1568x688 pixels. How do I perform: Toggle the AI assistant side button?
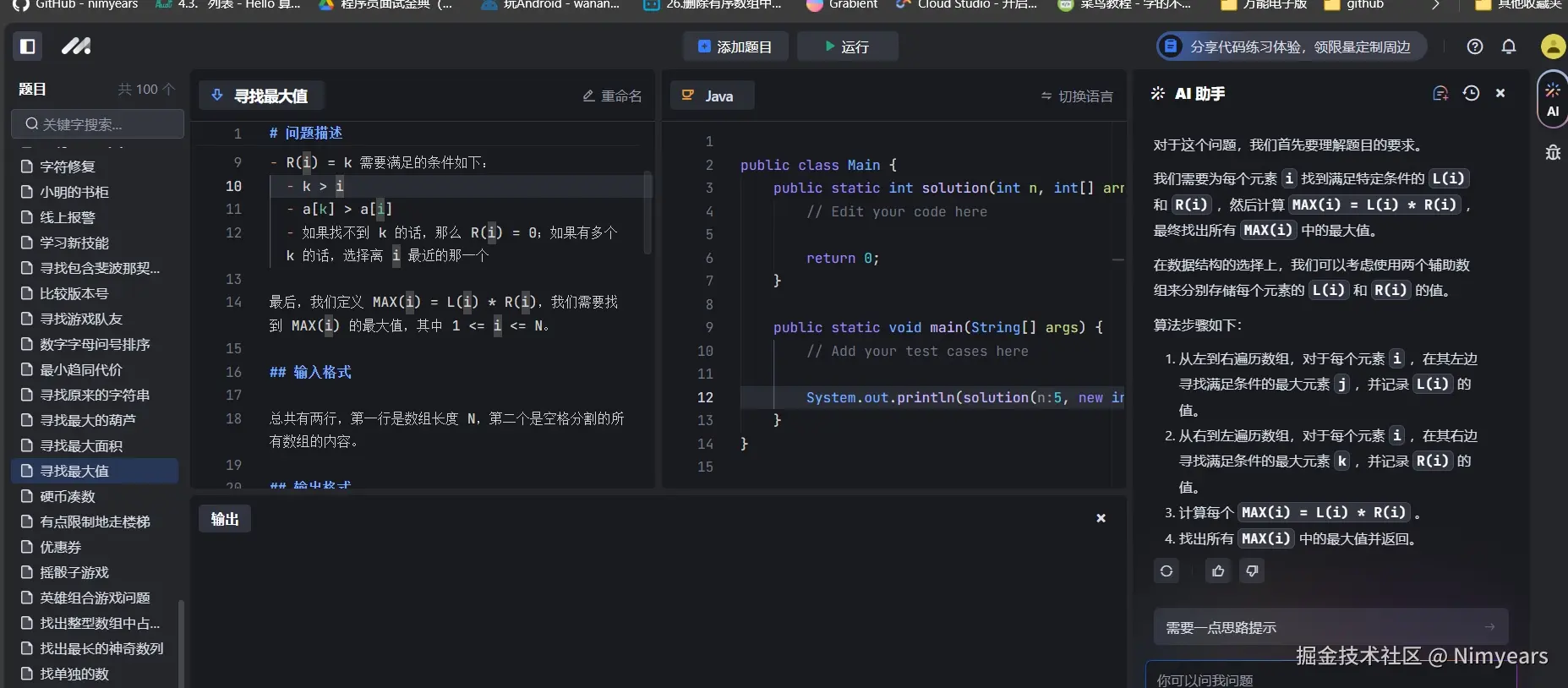1552,101
